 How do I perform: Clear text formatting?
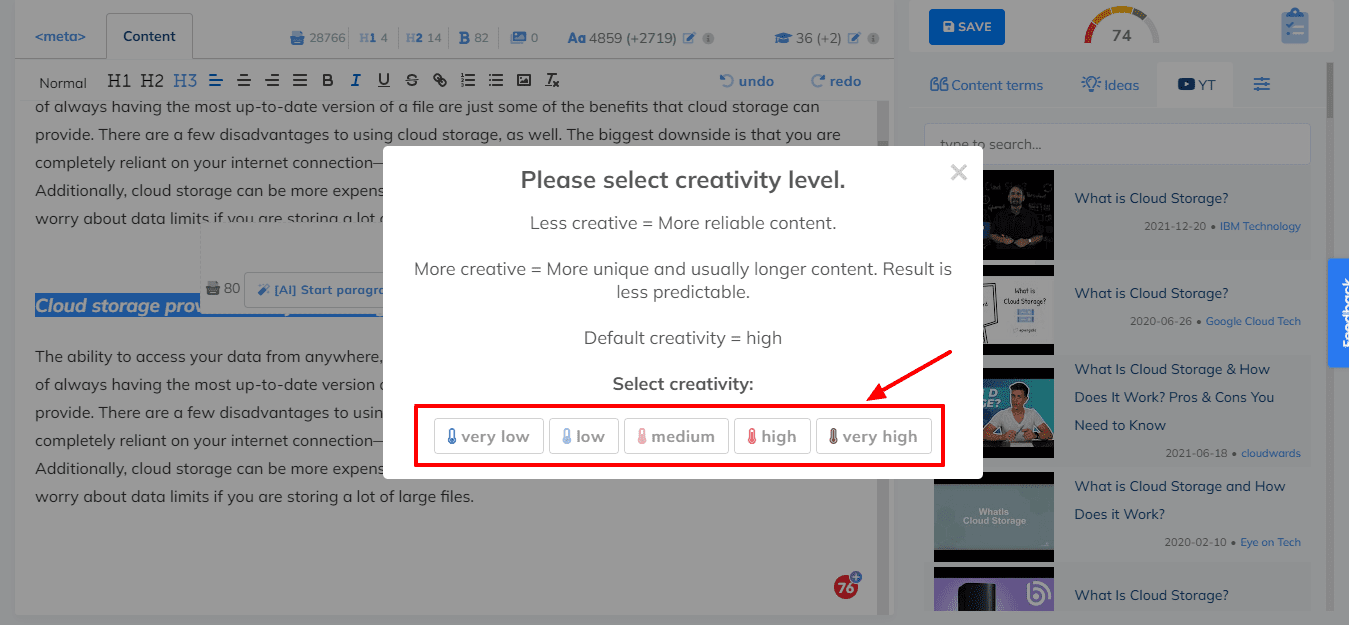[x=552, y=81]
